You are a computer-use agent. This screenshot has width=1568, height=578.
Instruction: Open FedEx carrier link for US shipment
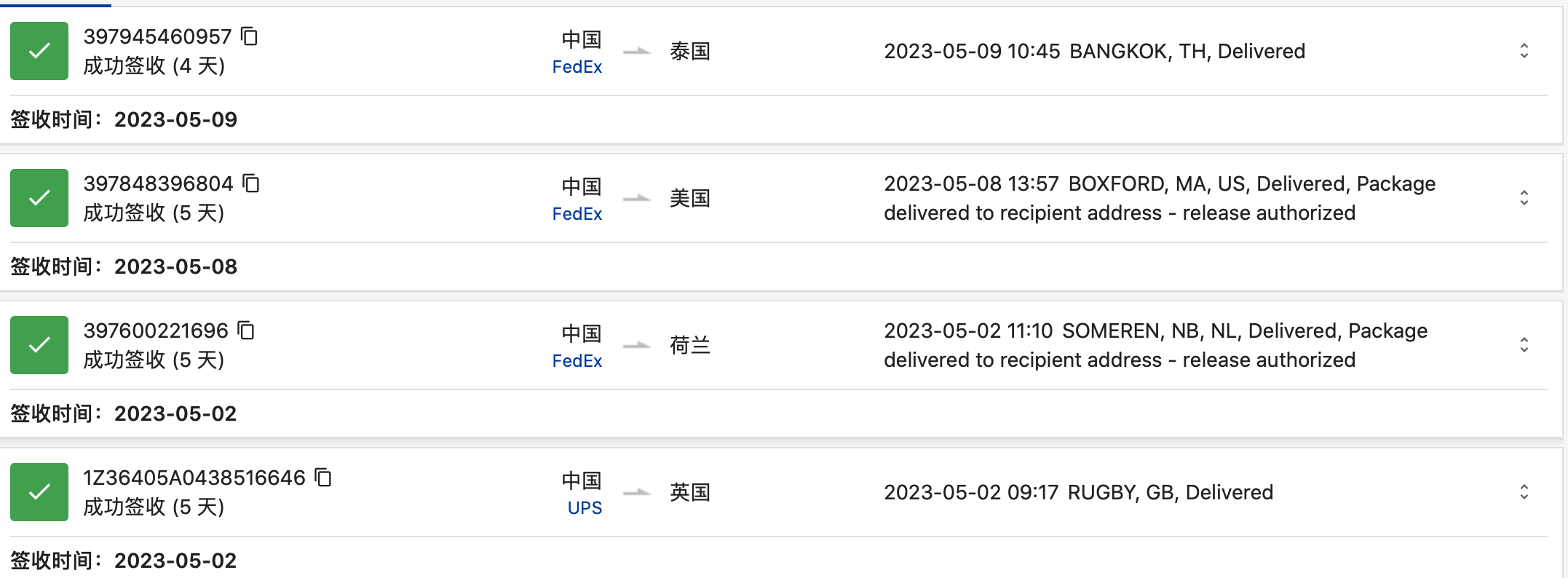(577, 214)
